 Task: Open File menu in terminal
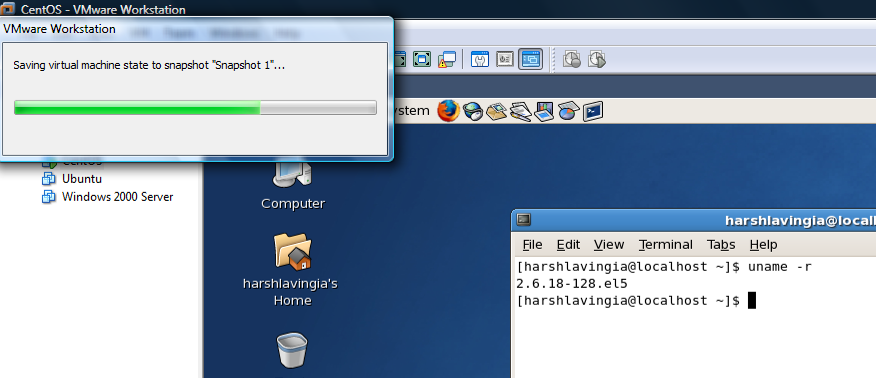[x=532, y=245]
